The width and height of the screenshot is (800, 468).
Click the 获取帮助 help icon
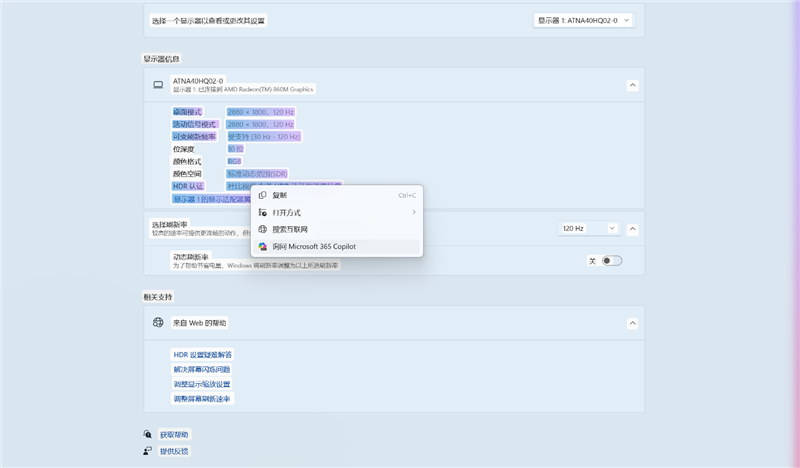(148, 435)
